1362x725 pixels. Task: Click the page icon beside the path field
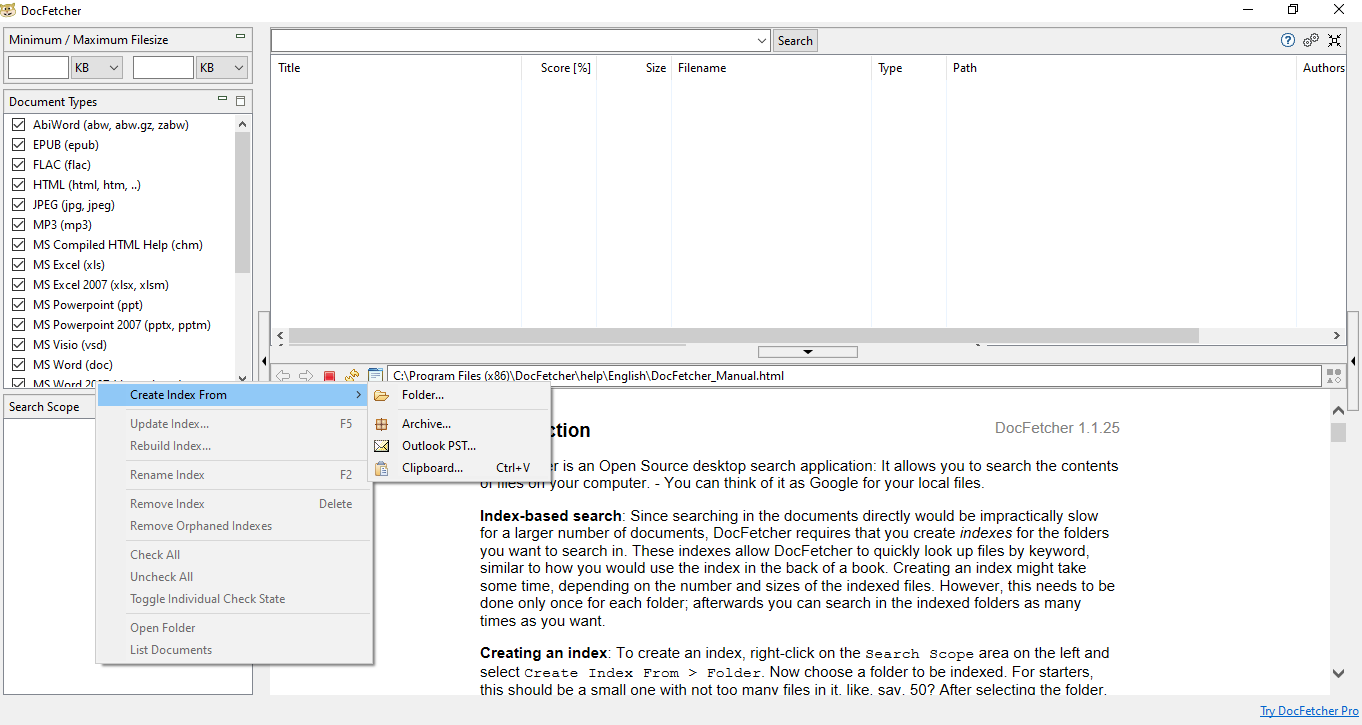click(375, 376)
